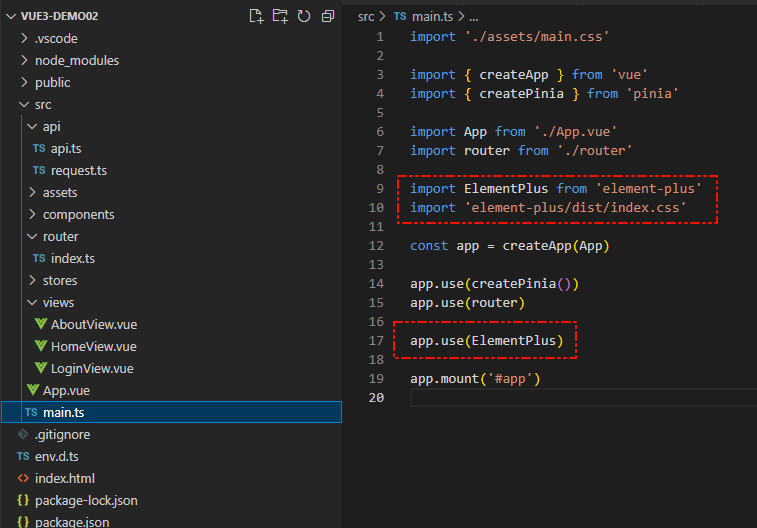Collapse the router folder chevron
This screenshot has height=528, width=757.
click(32, 236)
